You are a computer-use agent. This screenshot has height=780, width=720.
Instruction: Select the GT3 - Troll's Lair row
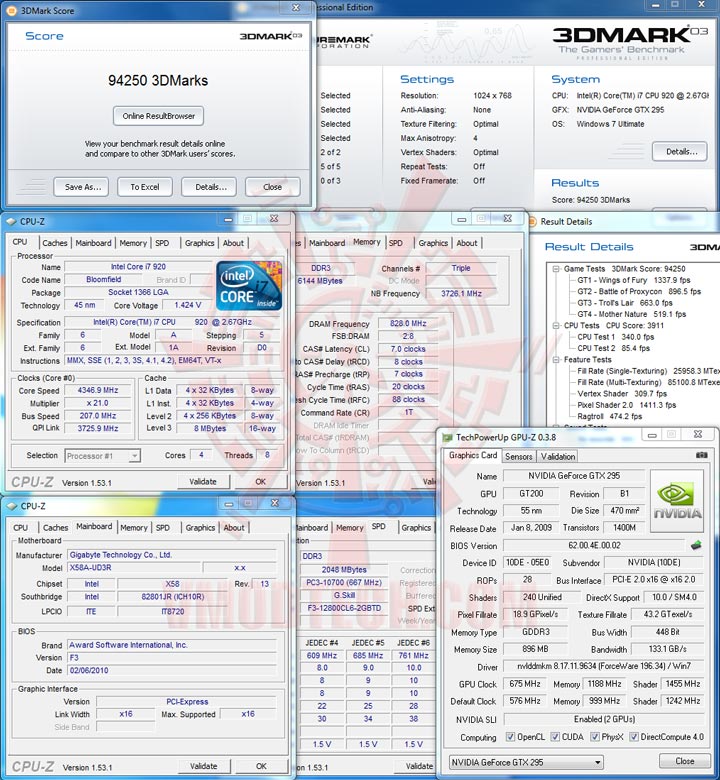click(624, 303)
